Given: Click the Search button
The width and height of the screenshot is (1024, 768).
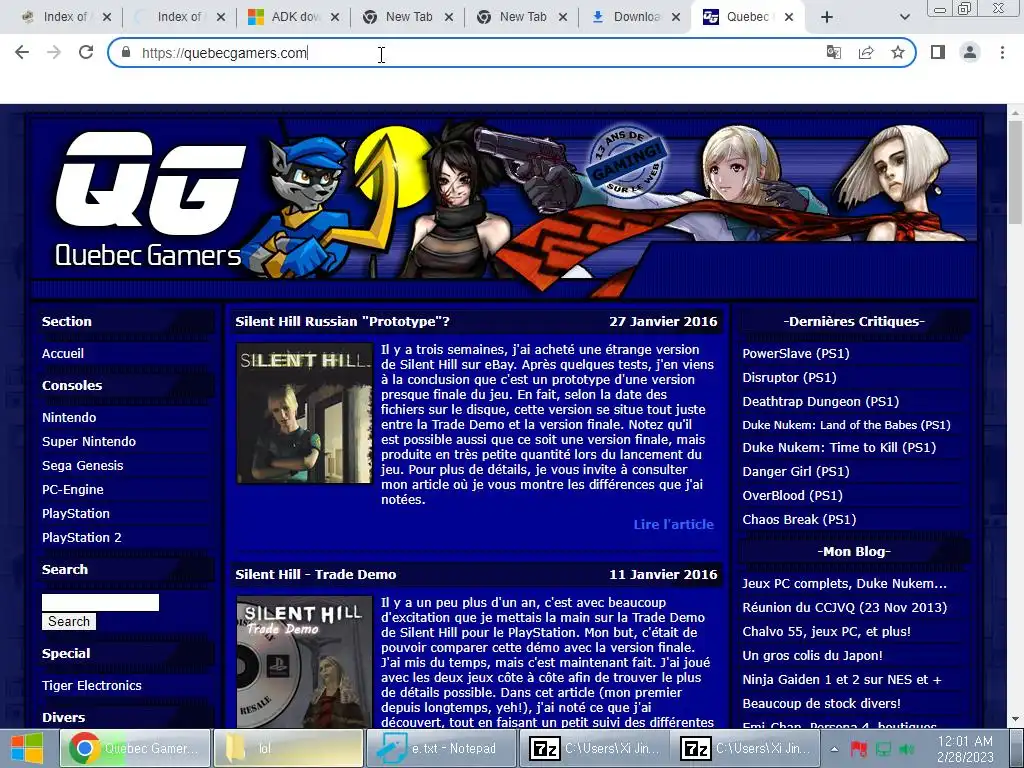Looking at the screenshot, I should tap(69, 621).
